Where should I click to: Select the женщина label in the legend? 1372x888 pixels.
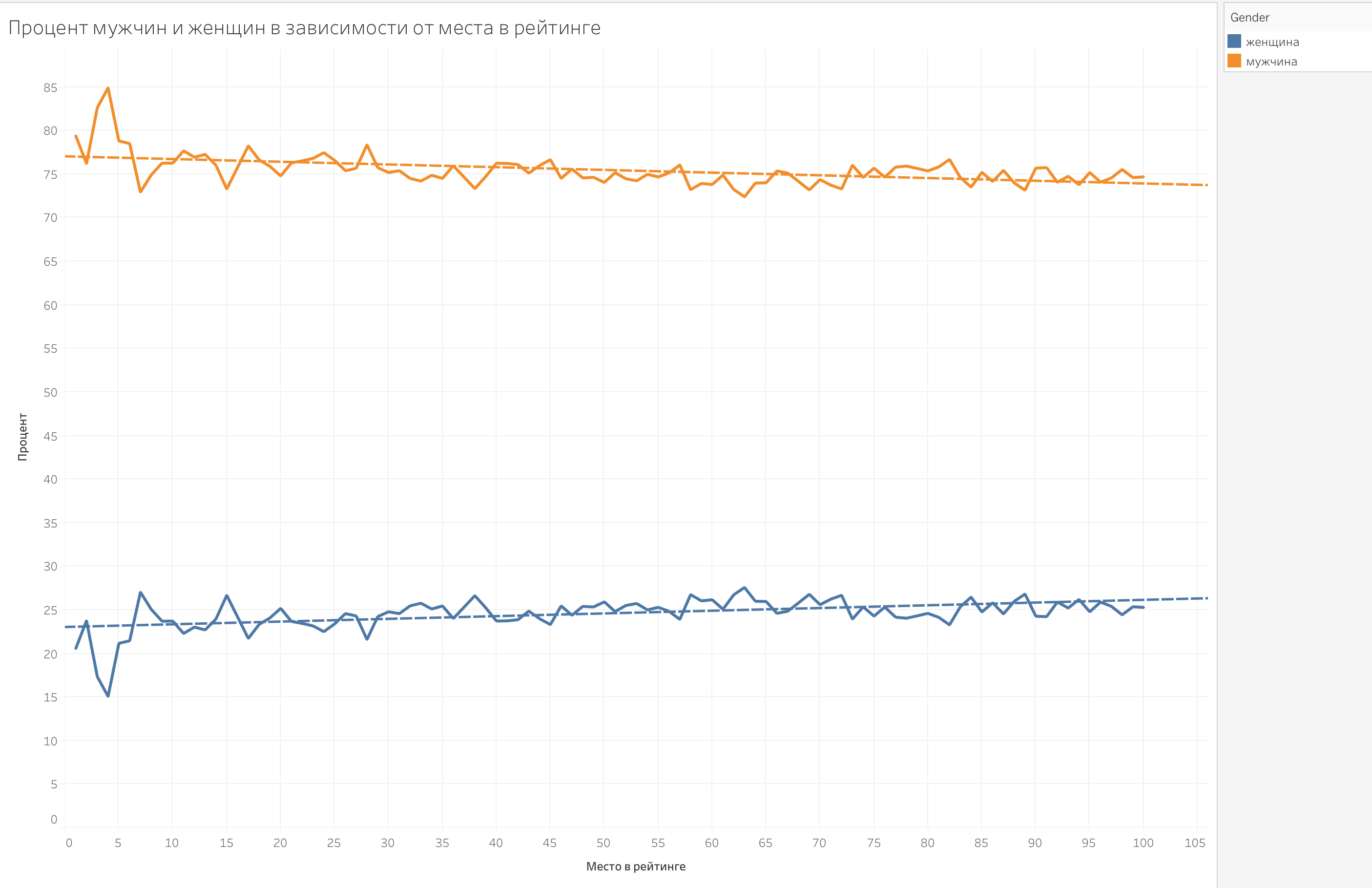1272,42
